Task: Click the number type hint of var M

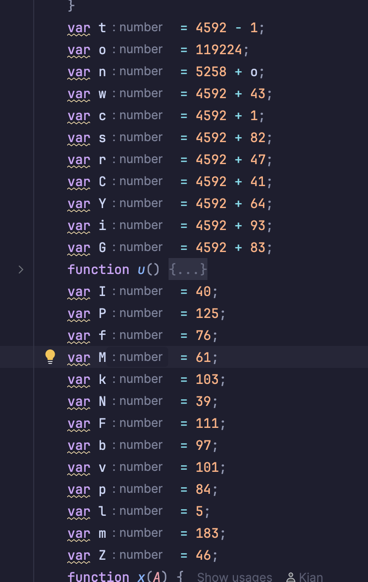Action: [141, 357]
